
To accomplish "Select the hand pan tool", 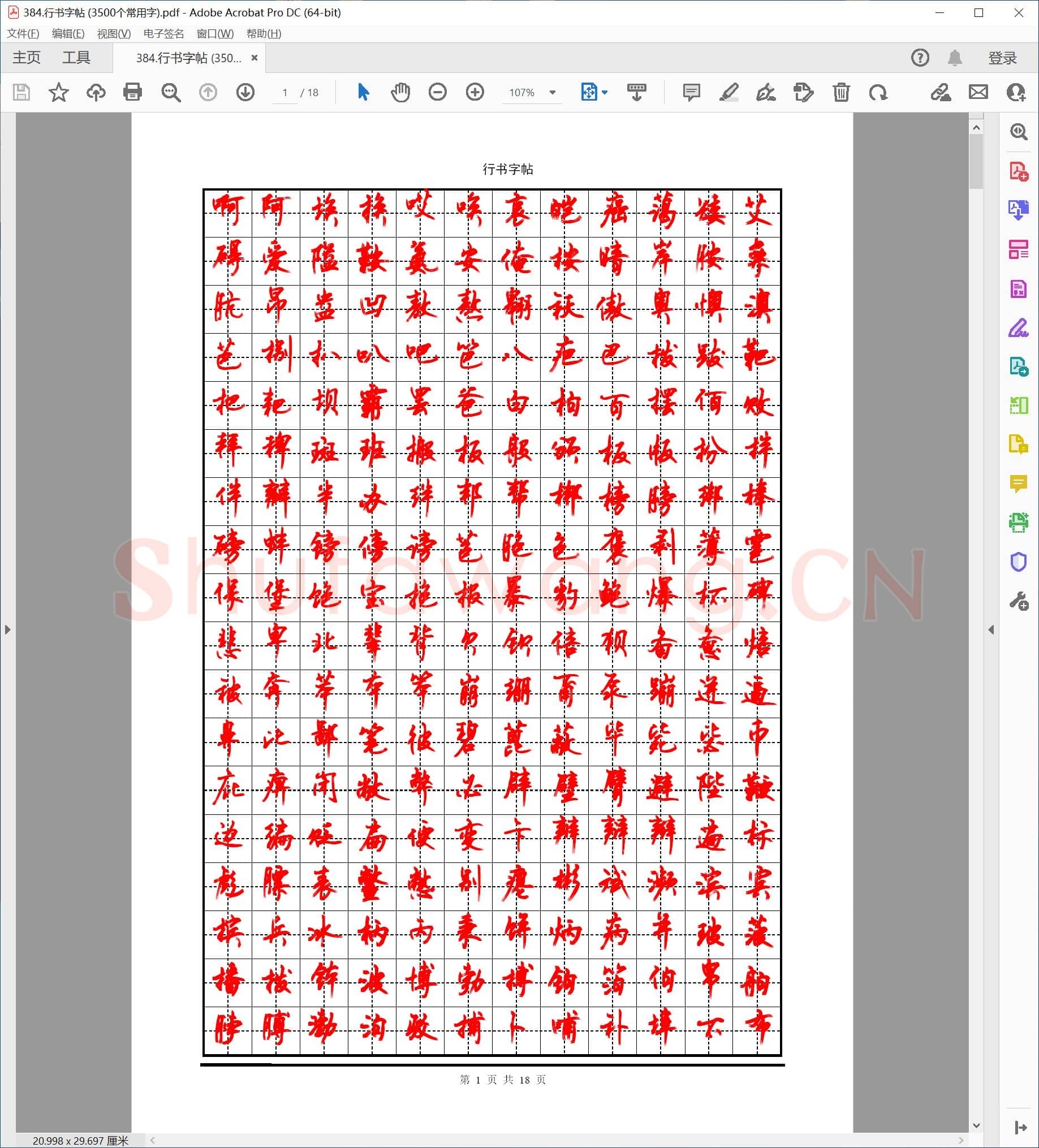I will (x=400, y=92).
